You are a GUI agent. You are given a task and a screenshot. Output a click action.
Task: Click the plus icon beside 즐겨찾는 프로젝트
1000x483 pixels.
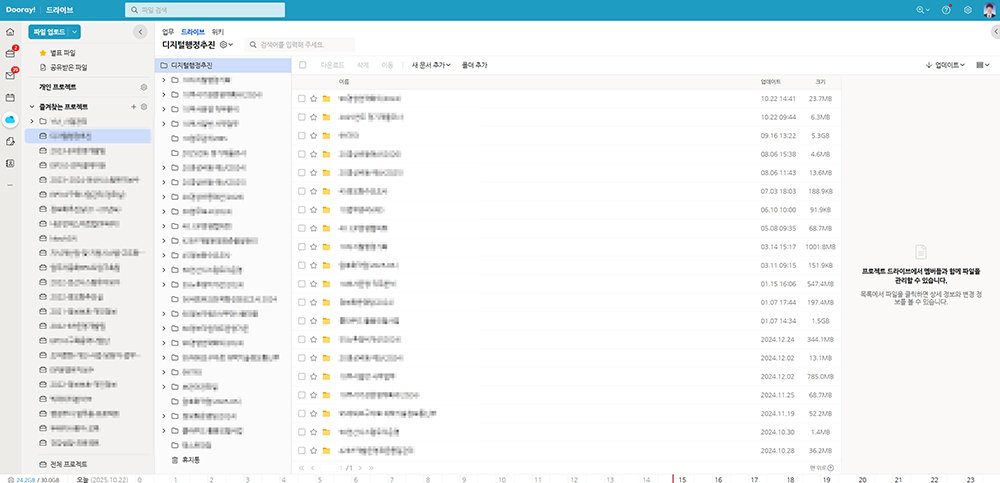point(134,106)
